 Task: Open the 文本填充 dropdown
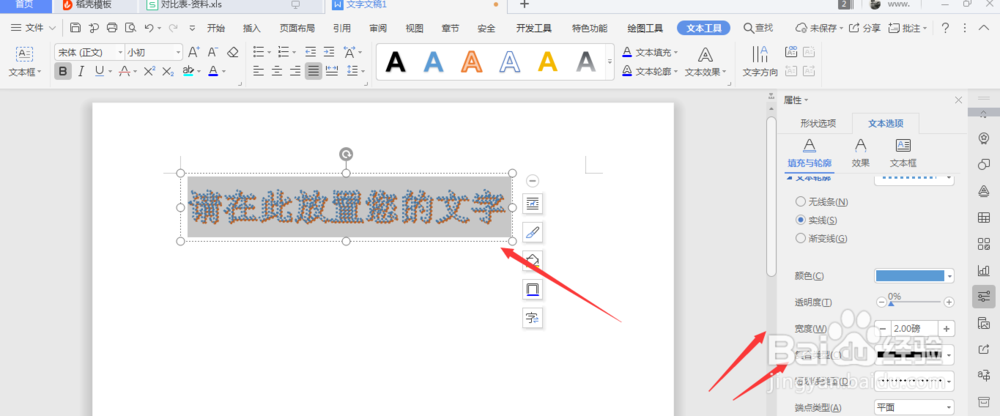(651, 52)
